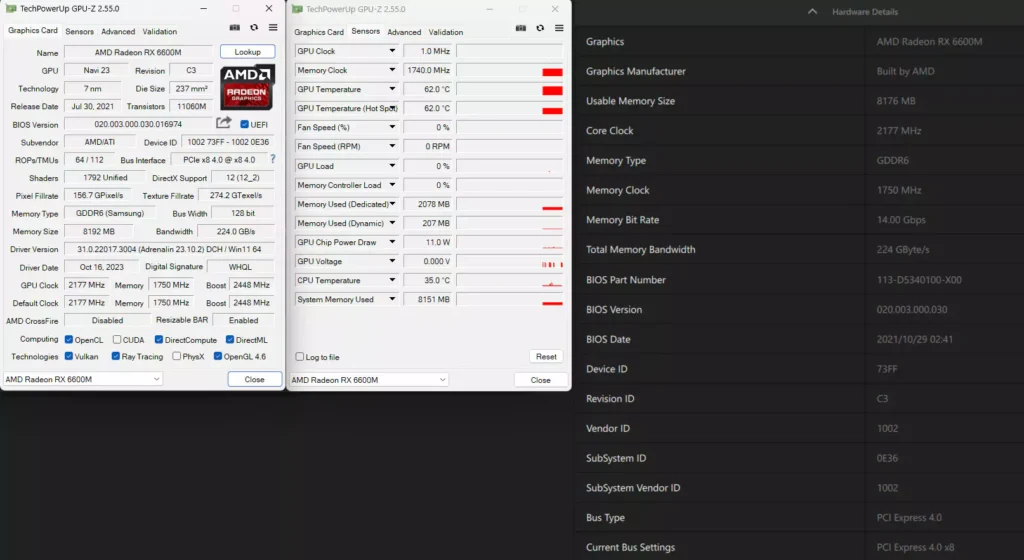Open Validation tab in the right GPU-Z window
The image size is (1024, 560).
pos(446,32)
